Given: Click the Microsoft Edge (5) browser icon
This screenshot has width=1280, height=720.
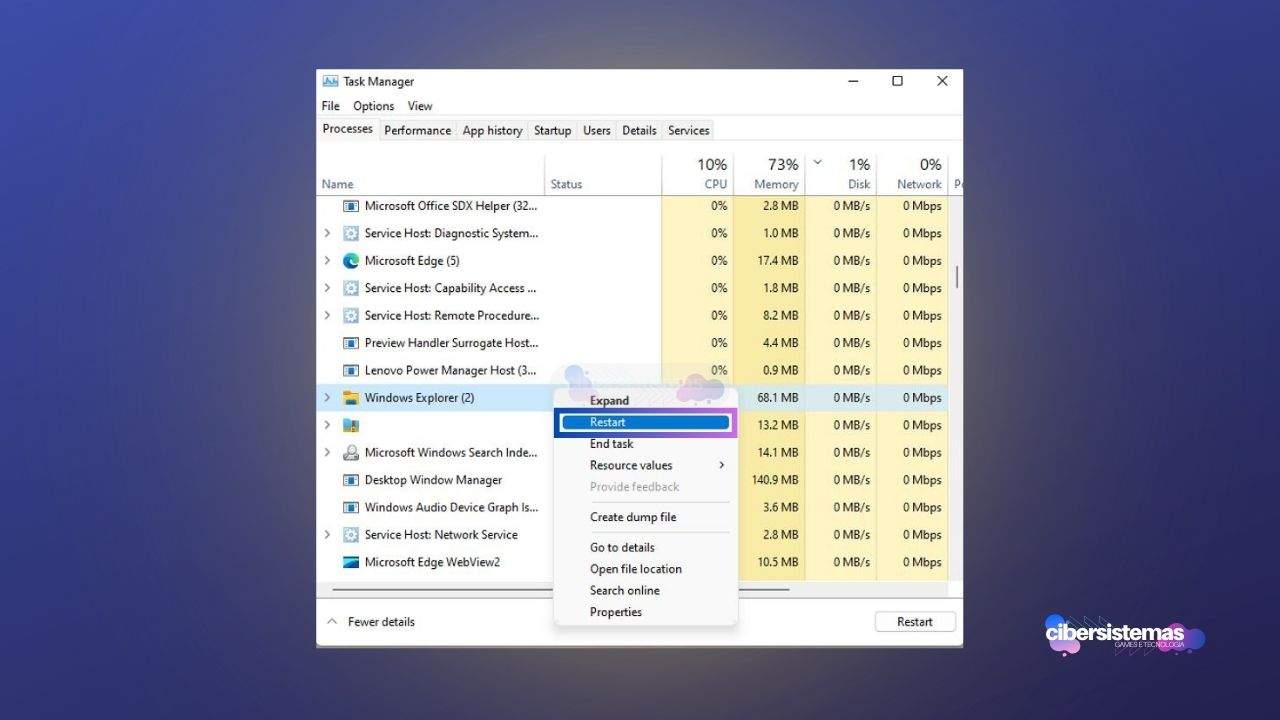Looking at the screenshot, I should pyautogui.click(x=350, y=261).
